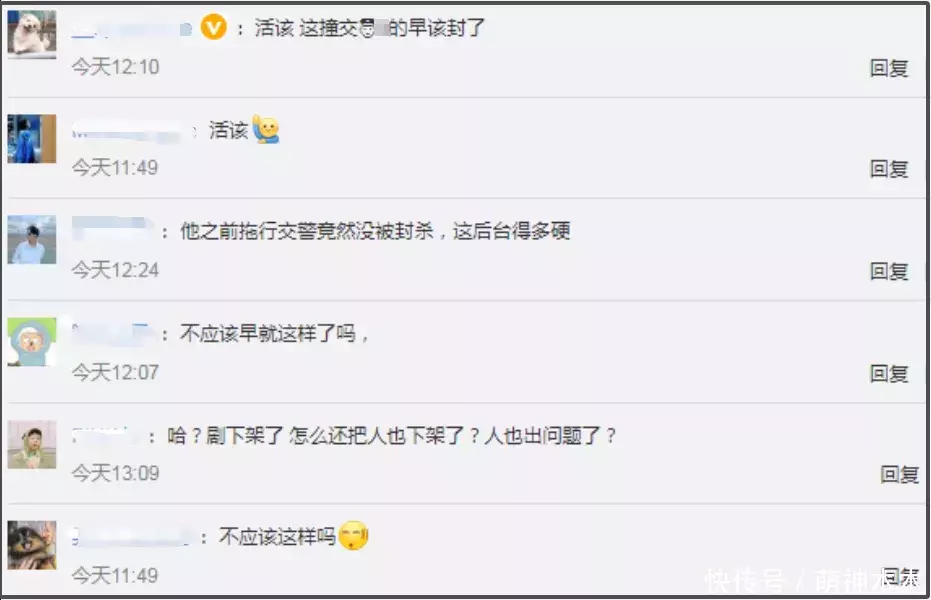Click the blurred username of the verified commenter
This screenshot has width=931, height=600.
point(131,28)
